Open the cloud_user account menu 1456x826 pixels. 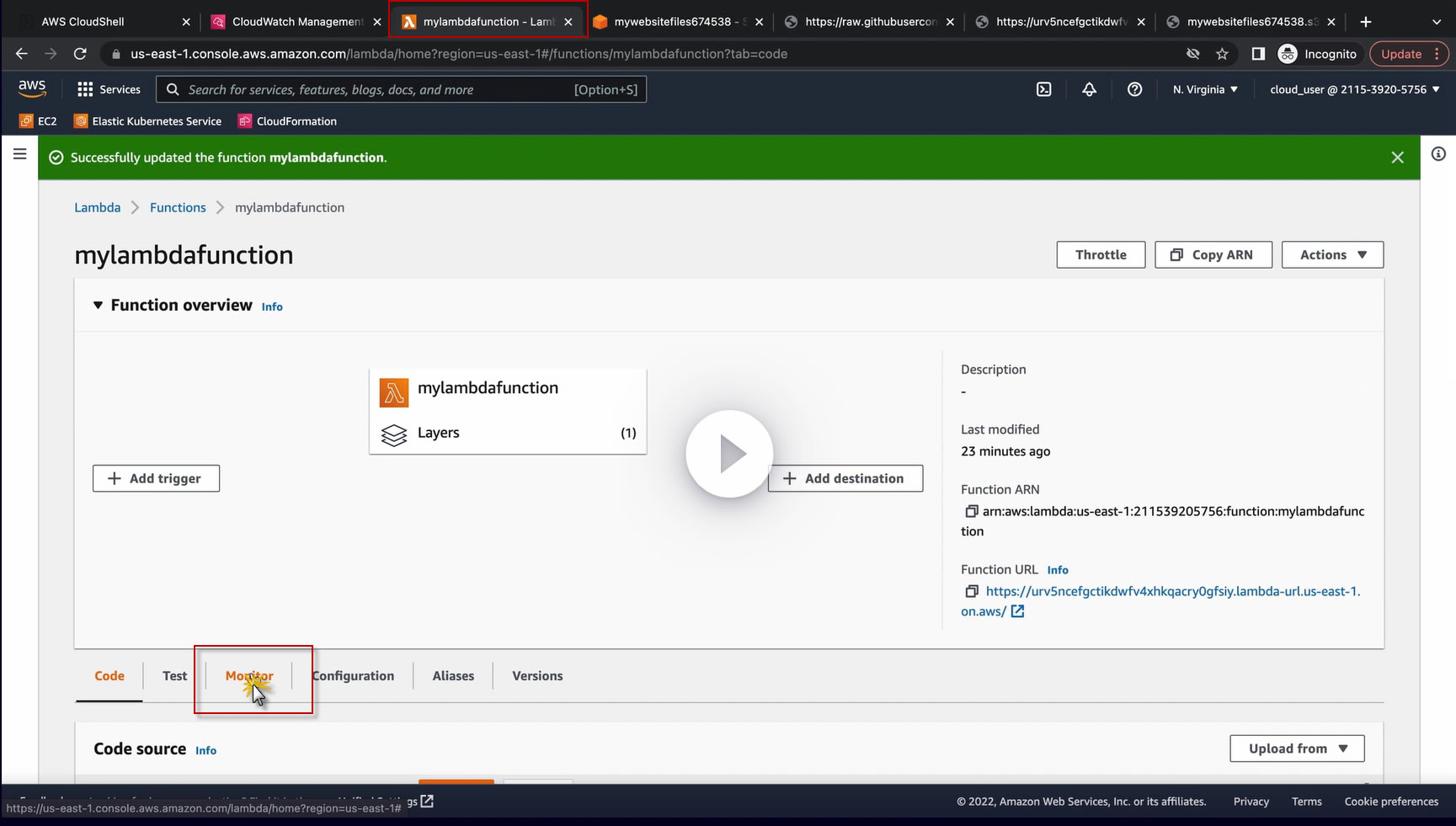point(1355,89)
